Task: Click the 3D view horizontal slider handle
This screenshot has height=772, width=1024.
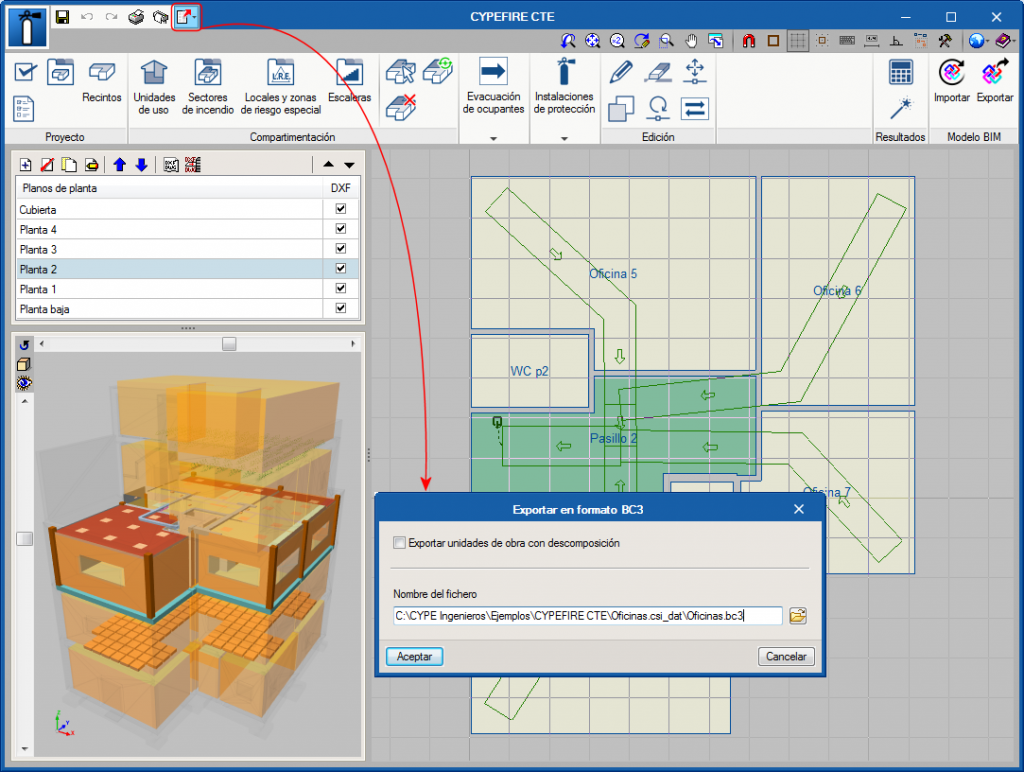Action: tap(229, 343)
